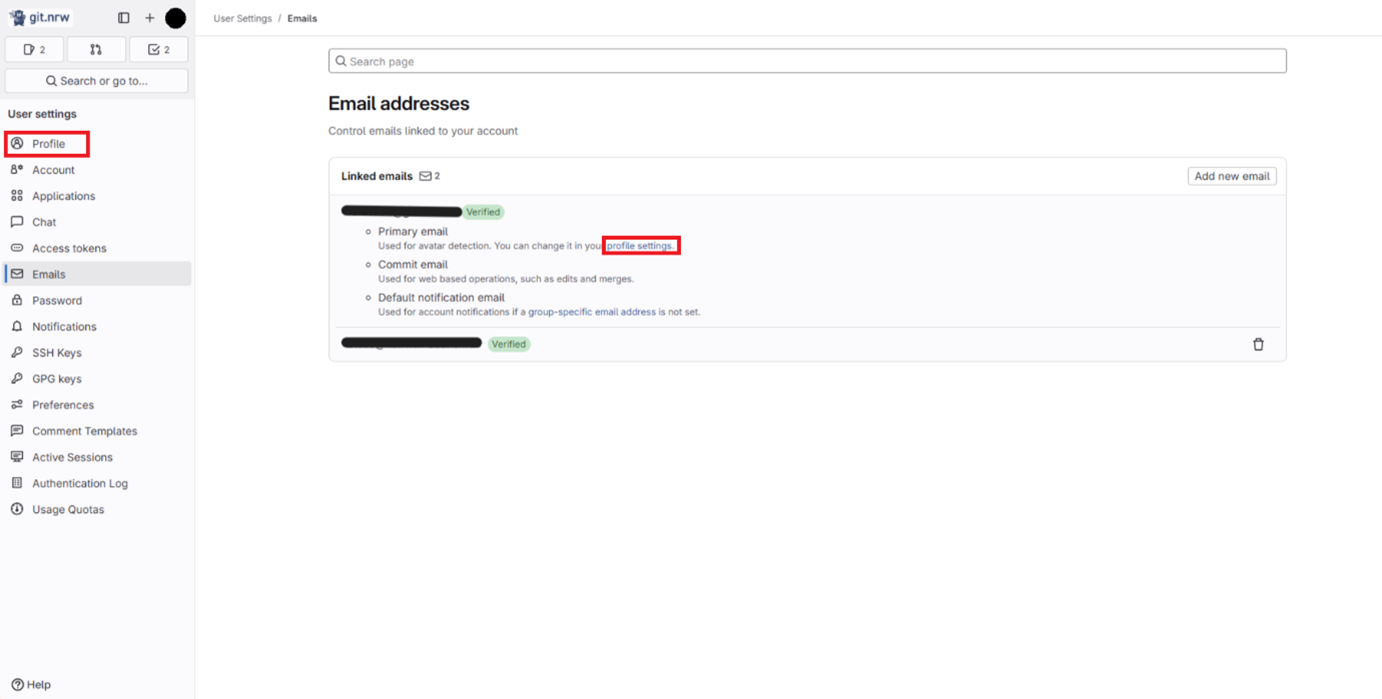Delete the second verified email with trash icon
The image size is (1382, 699).
point(1258,343)
